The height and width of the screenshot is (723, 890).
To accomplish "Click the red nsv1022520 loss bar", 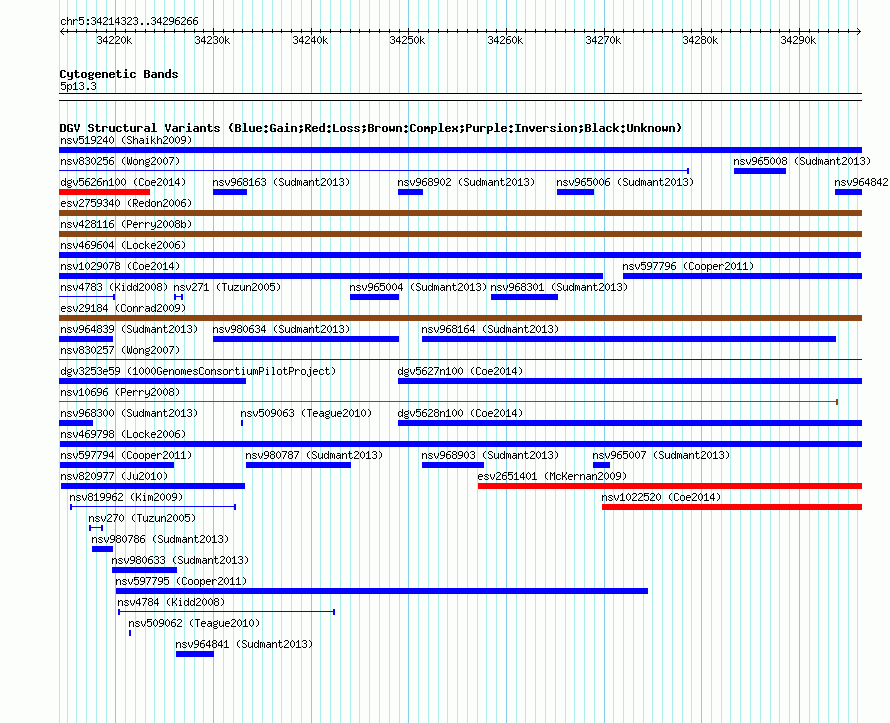I will tap(732, 507).
